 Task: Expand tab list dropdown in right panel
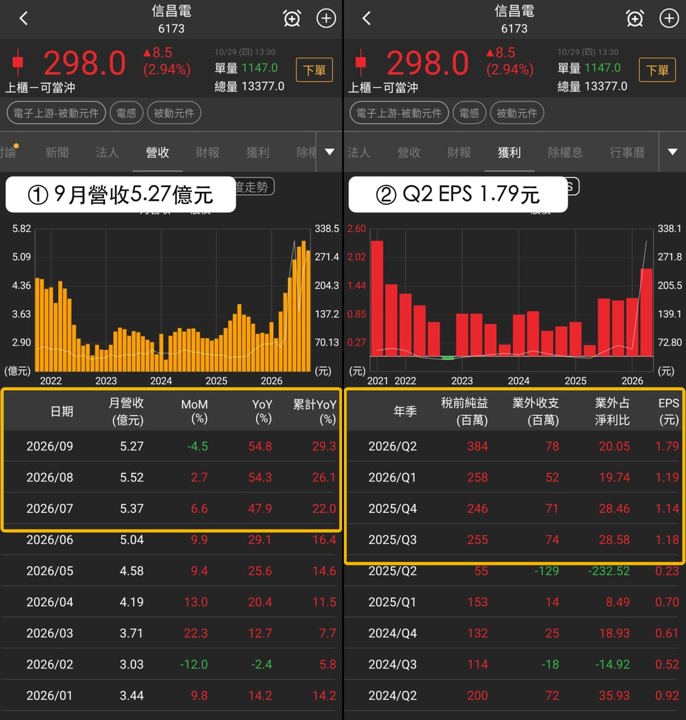pyautogui.click(x=672, y=152)
